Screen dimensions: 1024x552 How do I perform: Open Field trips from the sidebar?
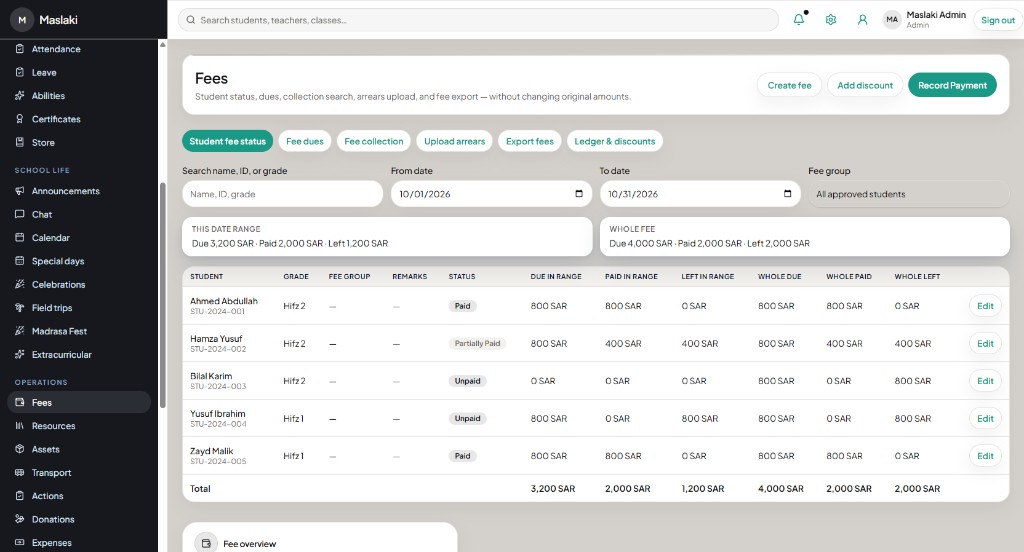(x=80, y=308)
